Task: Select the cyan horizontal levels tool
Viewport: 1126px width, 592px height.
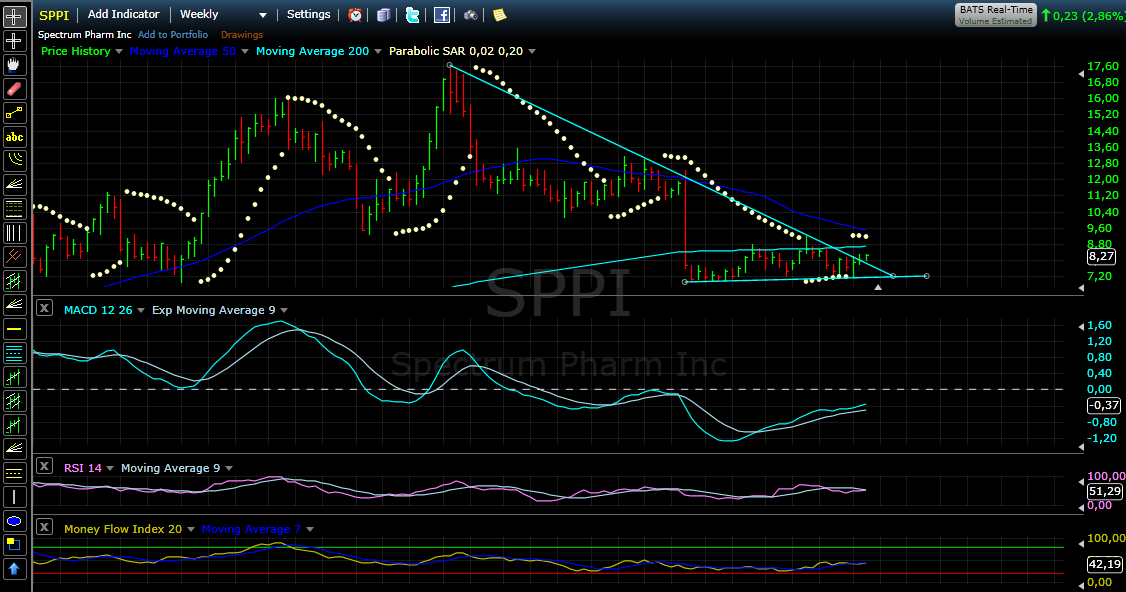Action: (x=14, y=353)
